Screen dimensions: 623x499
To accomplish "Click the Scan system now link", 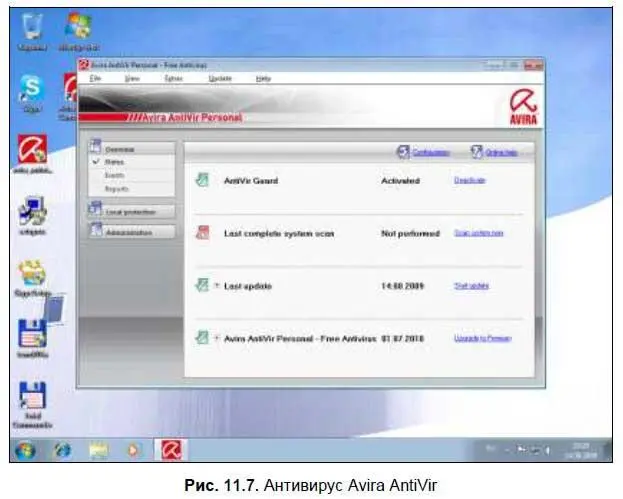I will [479, 233].
